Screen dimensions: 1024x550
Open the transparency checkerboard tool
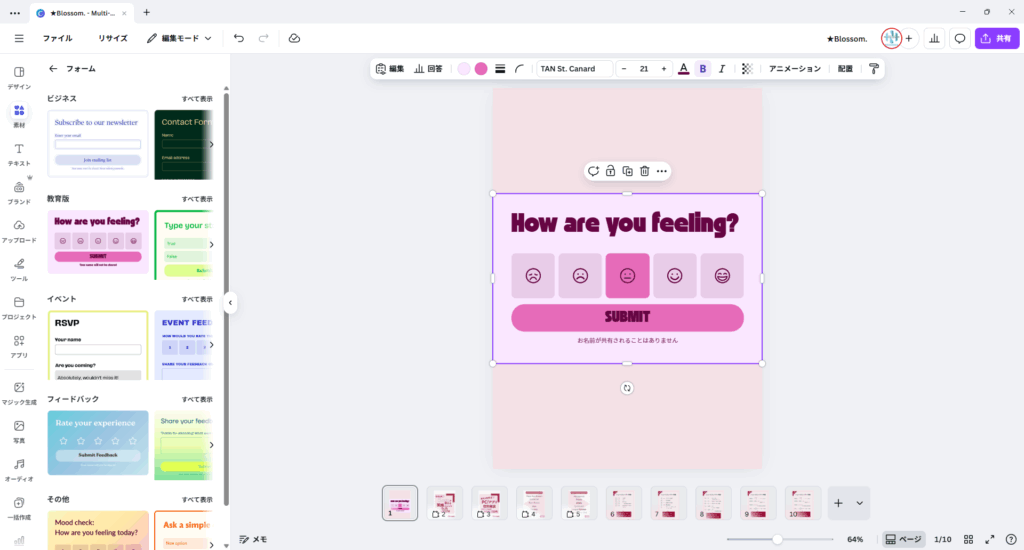[x=746, y=69]
